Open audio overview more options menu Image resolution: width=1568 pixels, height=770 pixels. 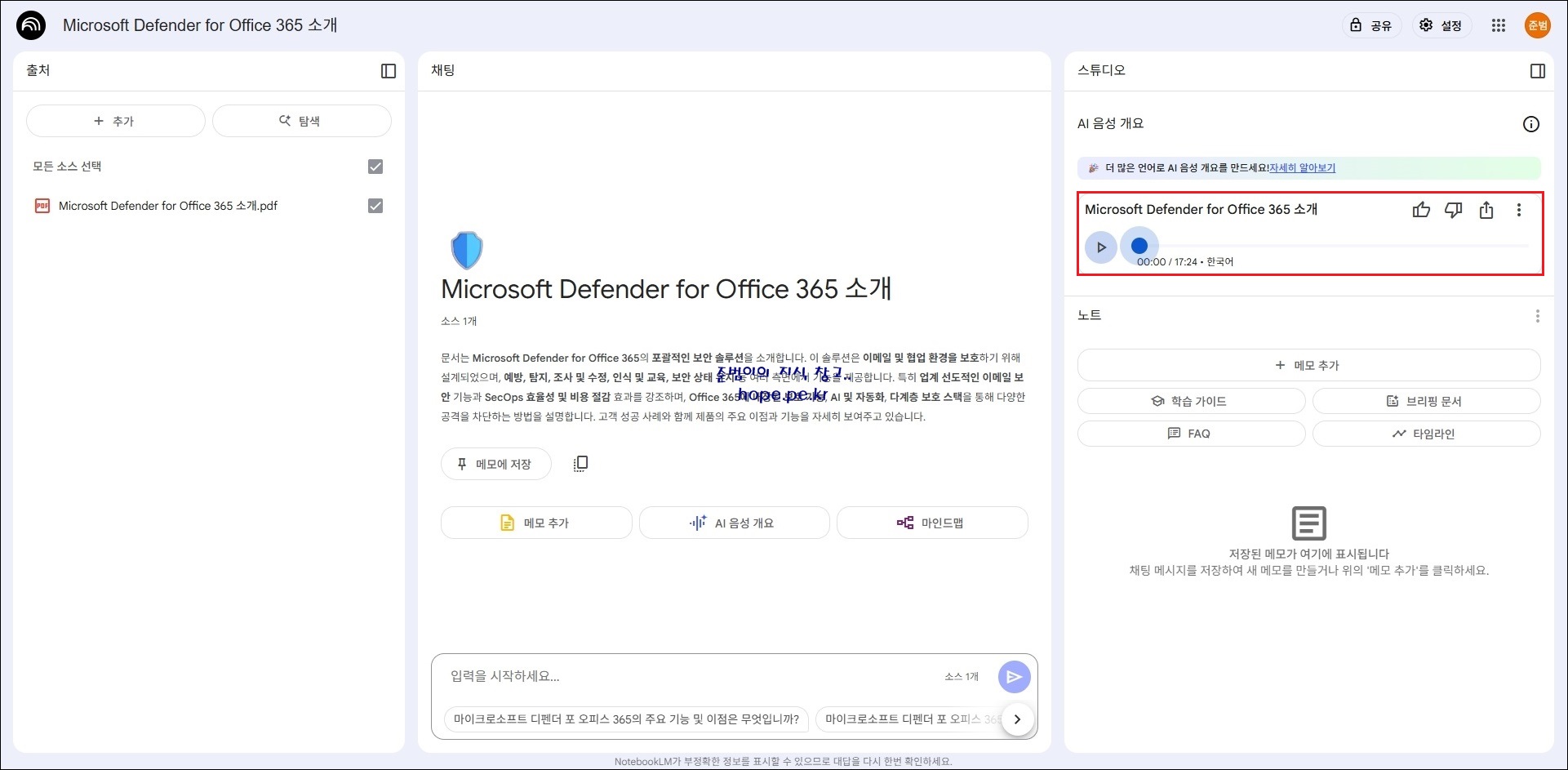tap(1519, 210)
